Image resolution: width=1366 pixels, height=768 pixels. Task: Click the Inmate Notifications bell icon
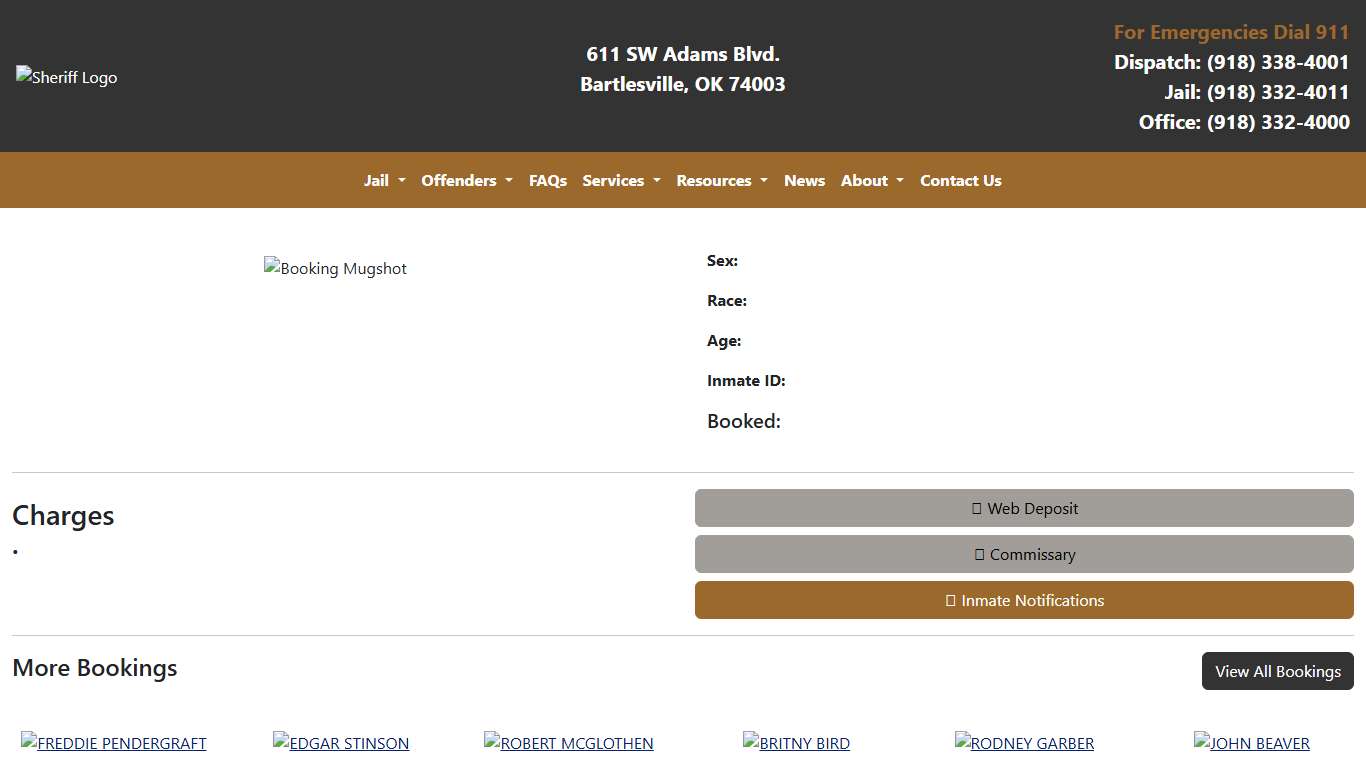coord(950,600)
